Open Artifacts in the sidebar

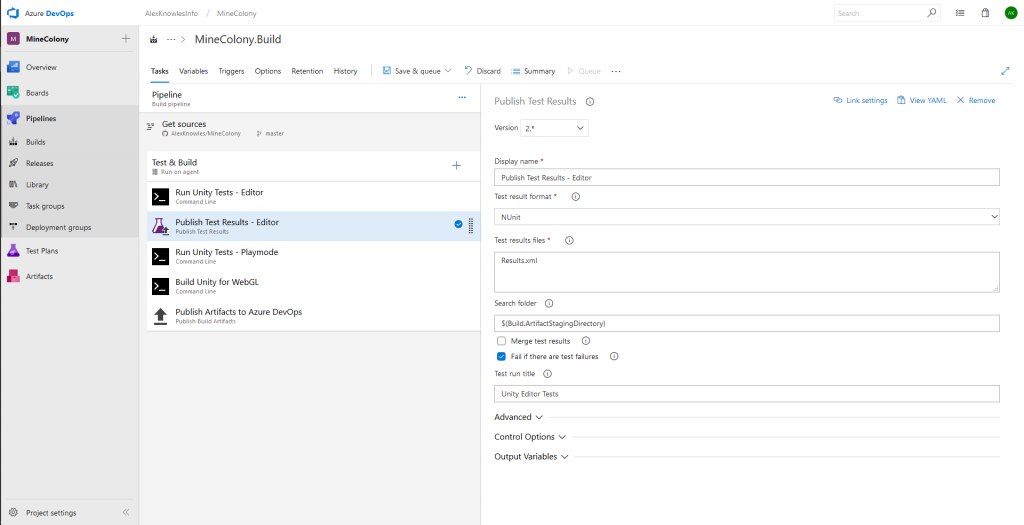[39, 276]
